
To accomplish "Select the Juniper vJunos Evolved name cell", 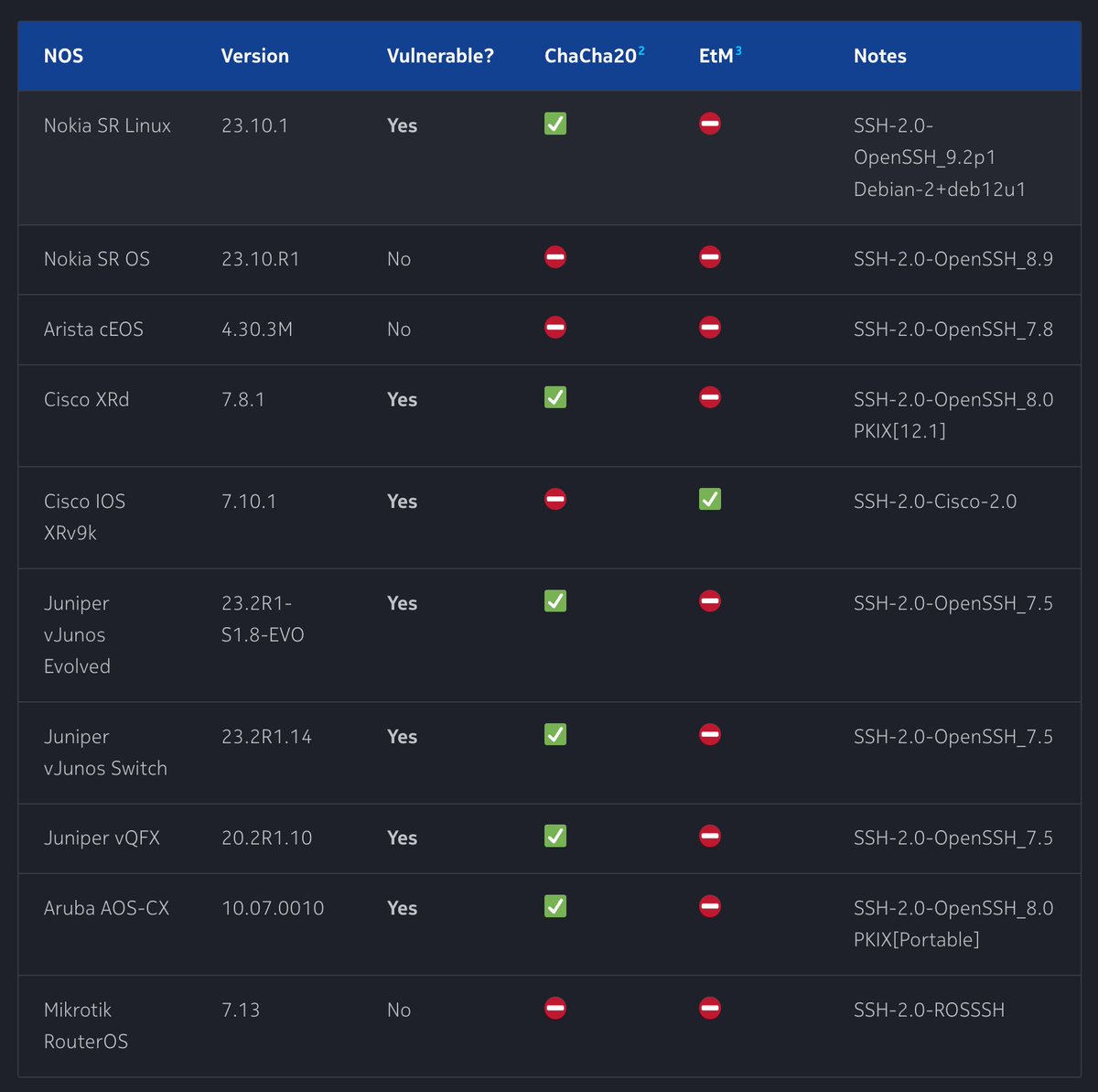I will [x=77, y=634].
